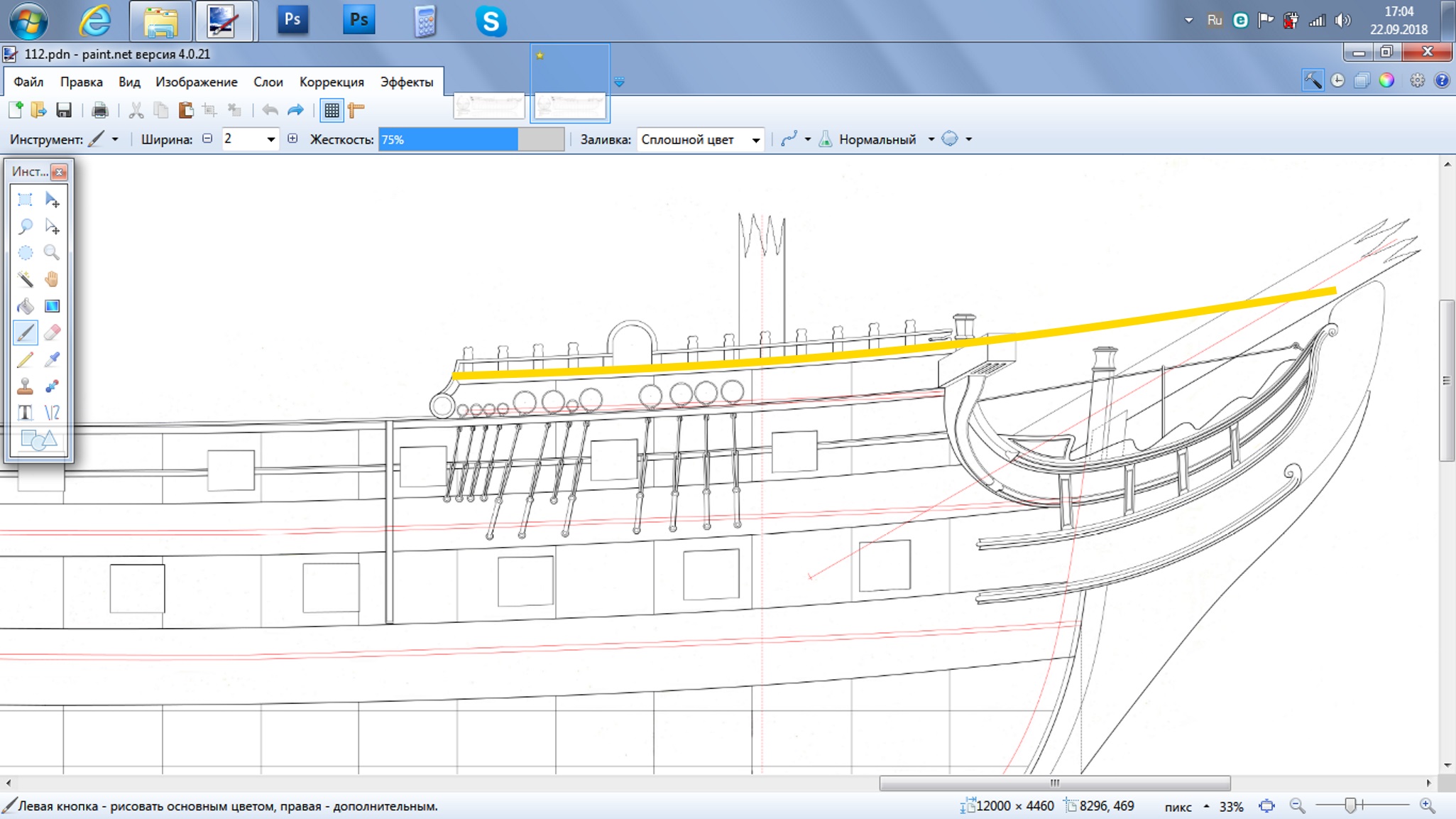Close the Инструменты tools panel
This screenshot has width=1456, height=819.
(x=60, y=172)
